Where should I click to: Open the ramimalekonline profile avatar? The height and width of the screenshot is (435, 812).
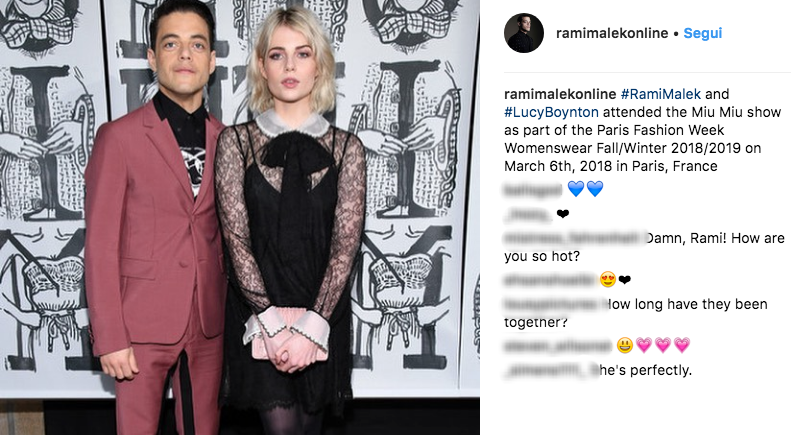point(524,33)
